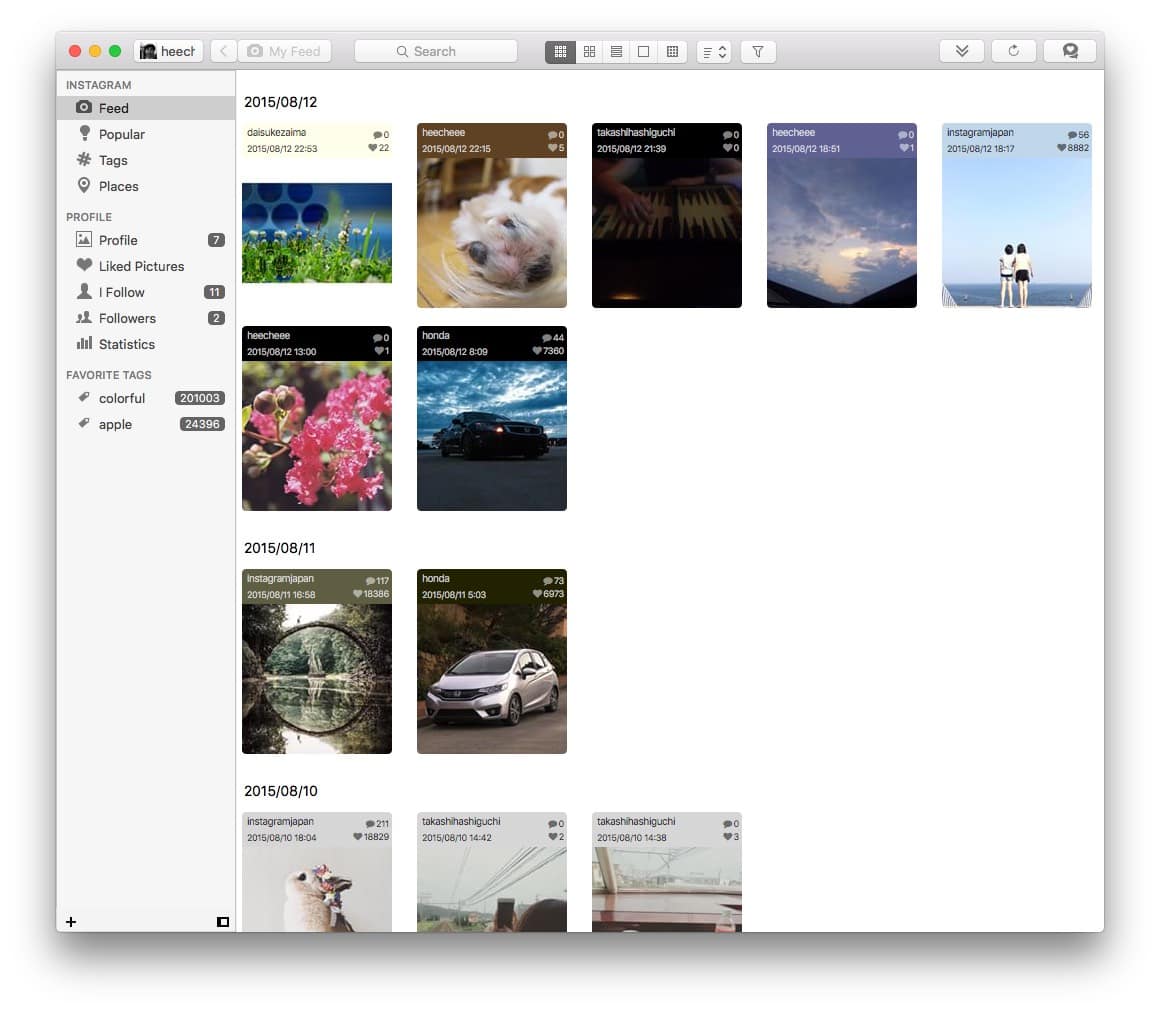
Task: Click inside the Search field
Action: [435, 51]
